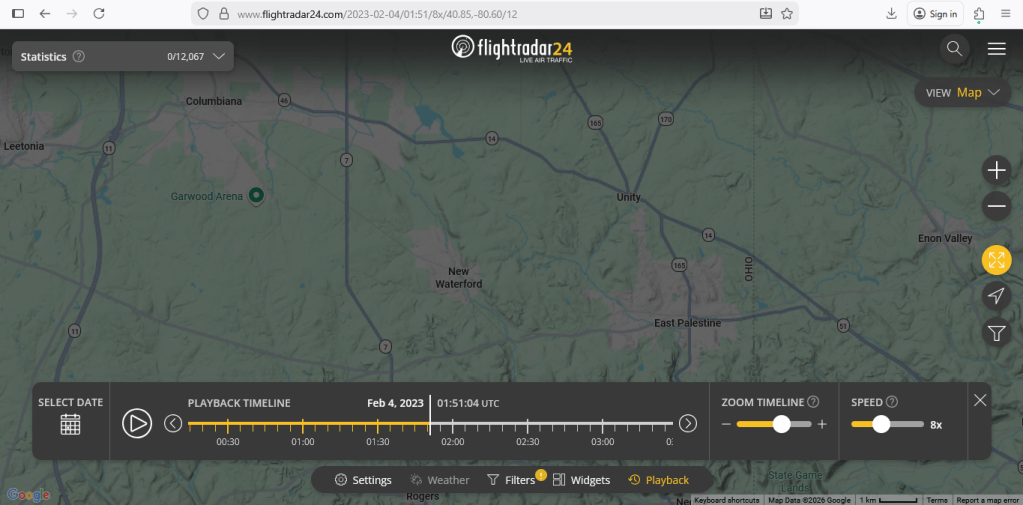Step timeline backward with left arrow

(x=173, y=423)
